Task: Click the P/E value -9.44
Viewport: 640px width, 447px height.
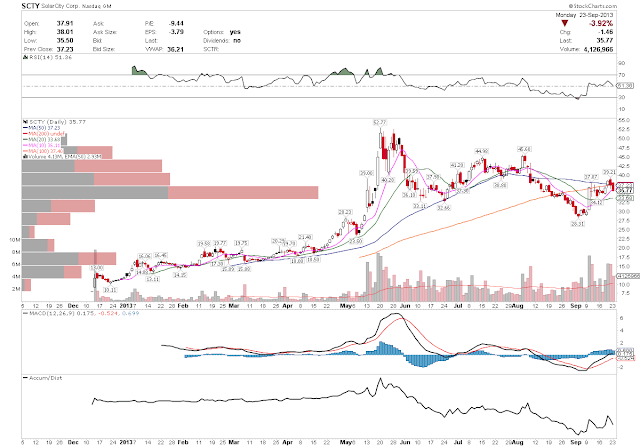Action: click(x=176, y=24)
